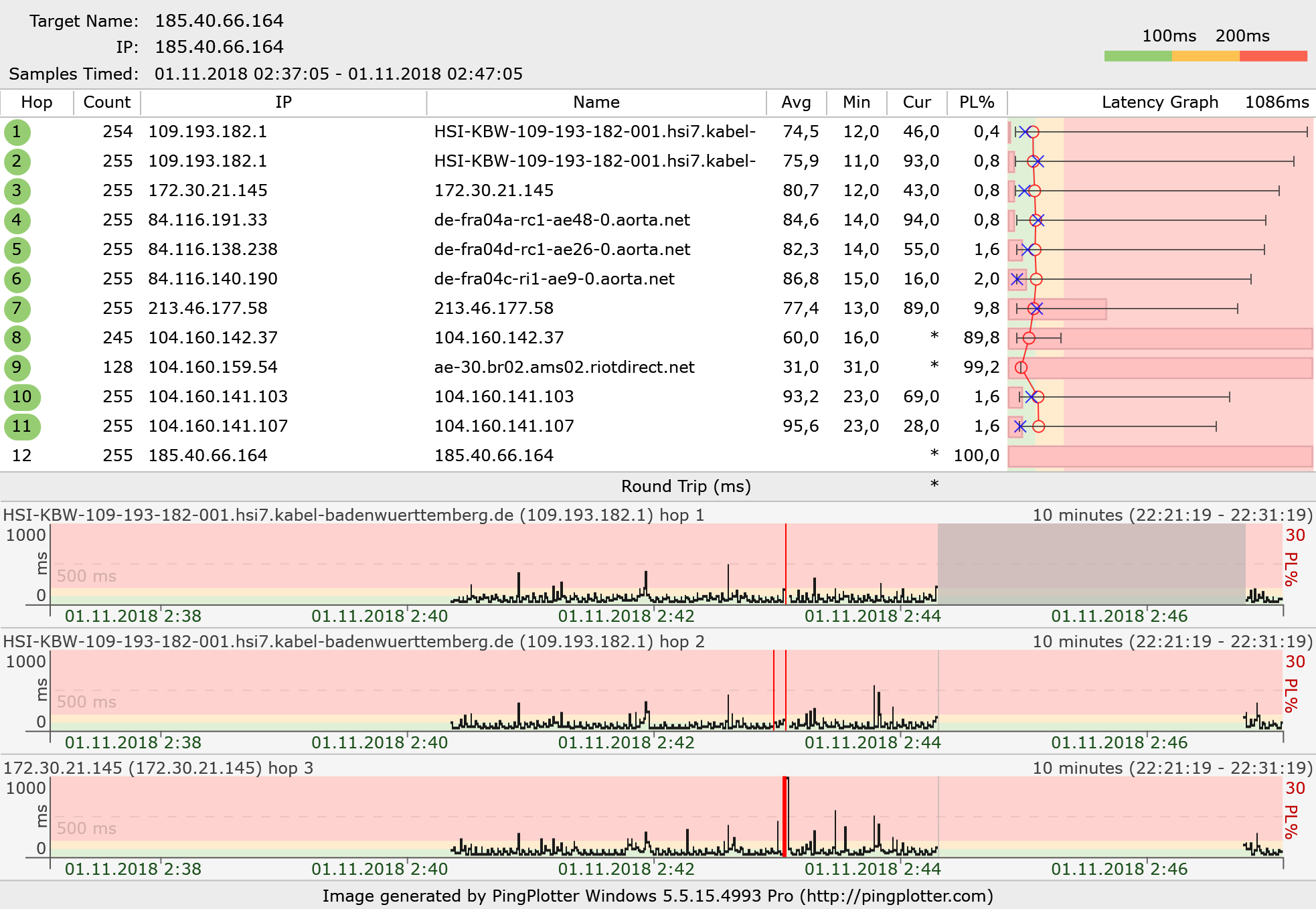Click the Samples Timed date range text

click(339, 74)
